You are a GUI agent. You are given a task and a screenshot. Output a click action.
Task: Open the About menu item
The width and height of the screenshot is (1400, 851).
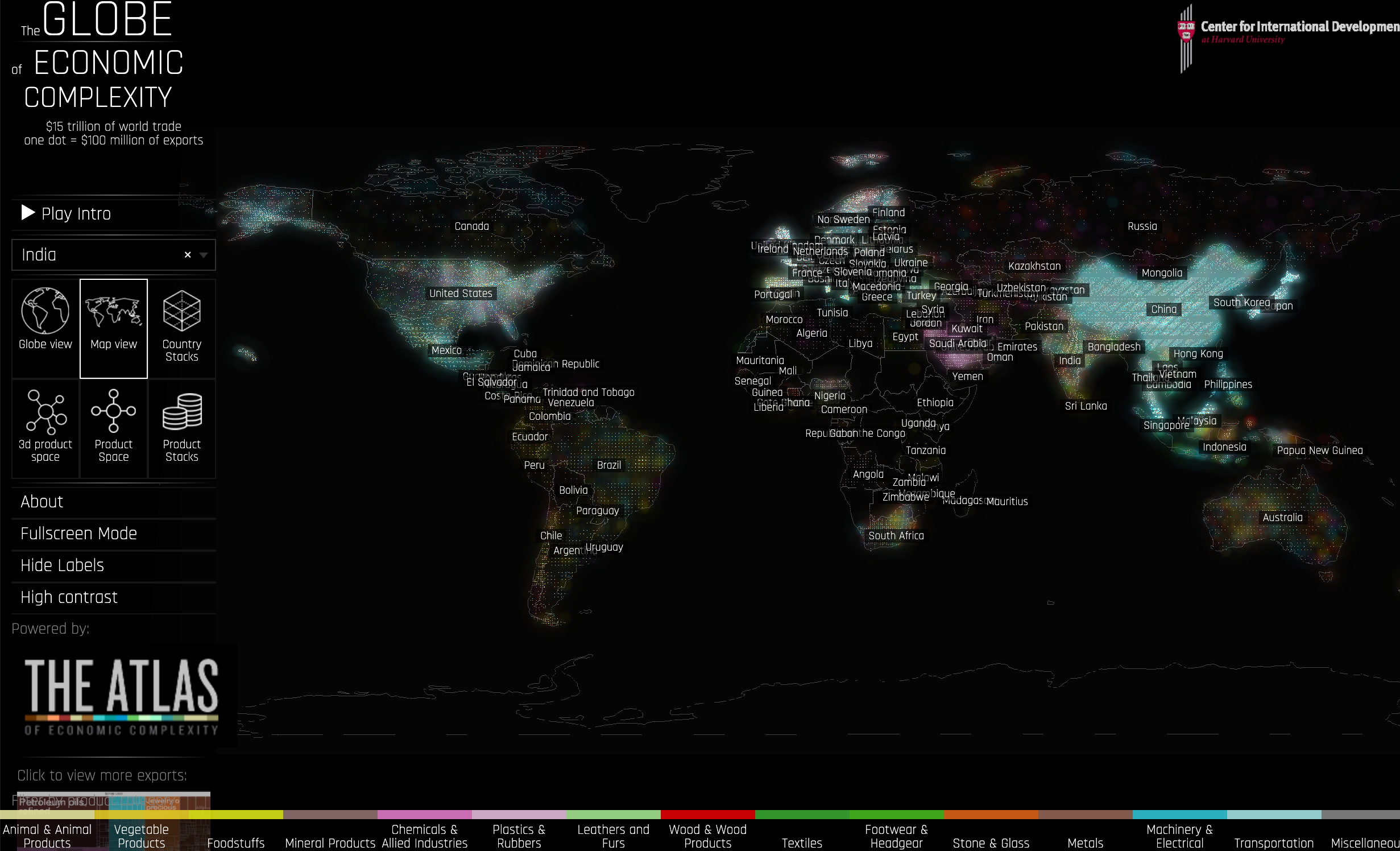[42, 502]
